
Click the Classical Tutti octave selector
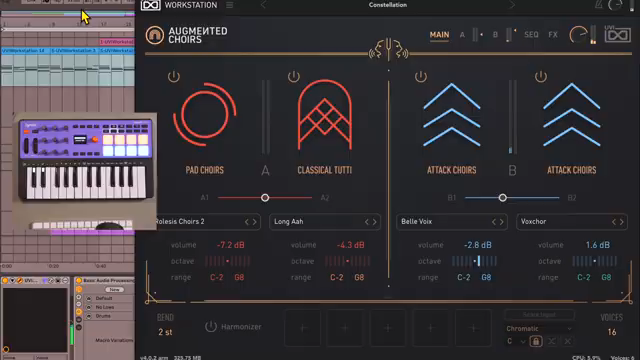click(x=347, y=261)
